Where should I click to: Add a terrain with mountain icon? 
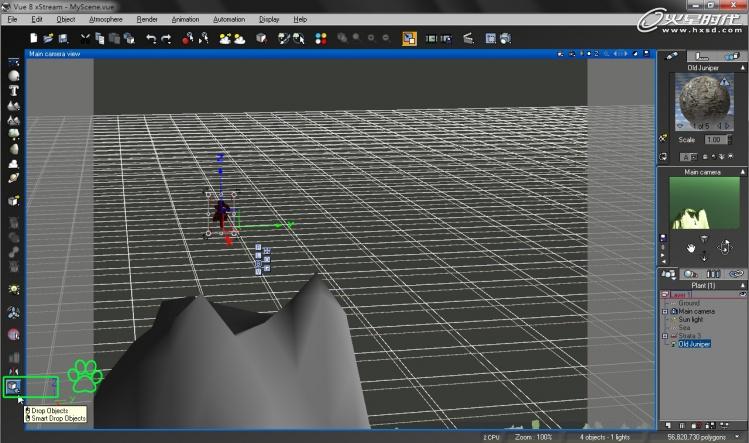(14, 105)
